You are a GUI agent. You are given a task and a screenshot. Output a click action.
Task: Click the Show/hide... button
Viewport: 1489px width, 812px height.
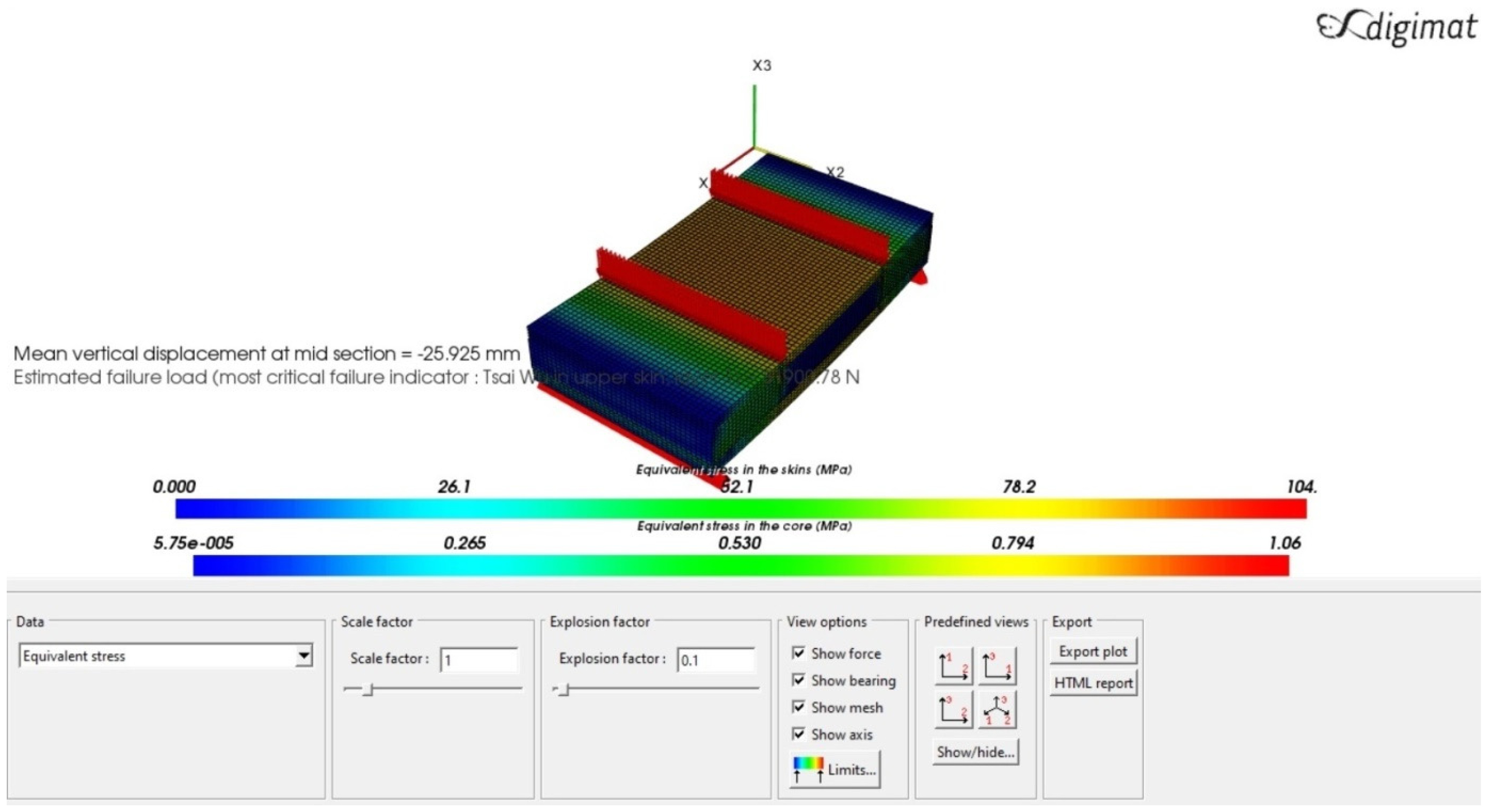click(975, 752)
